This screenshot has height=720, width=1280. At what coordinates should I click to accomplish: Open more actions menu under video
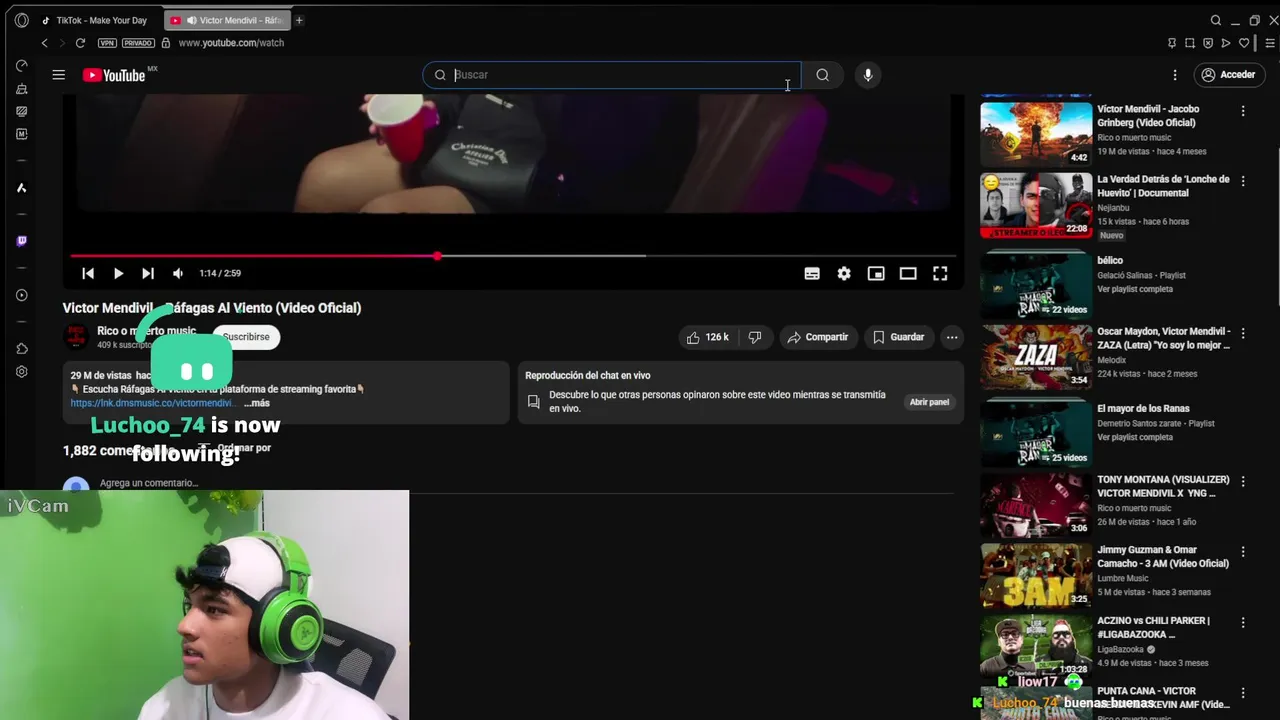point(952,337)
